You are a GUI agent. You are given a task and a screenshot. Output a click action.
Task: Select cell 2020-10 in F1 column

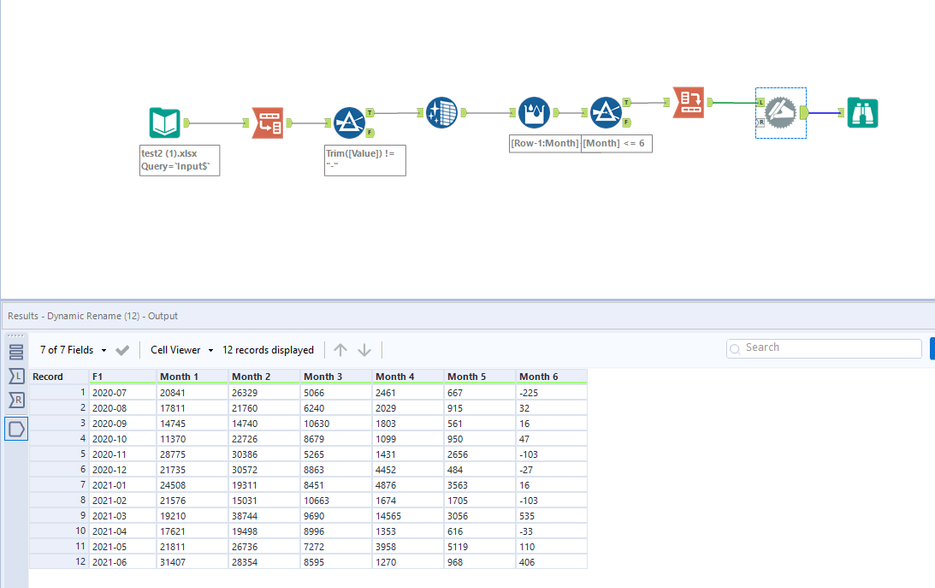(x=123, y=439)
